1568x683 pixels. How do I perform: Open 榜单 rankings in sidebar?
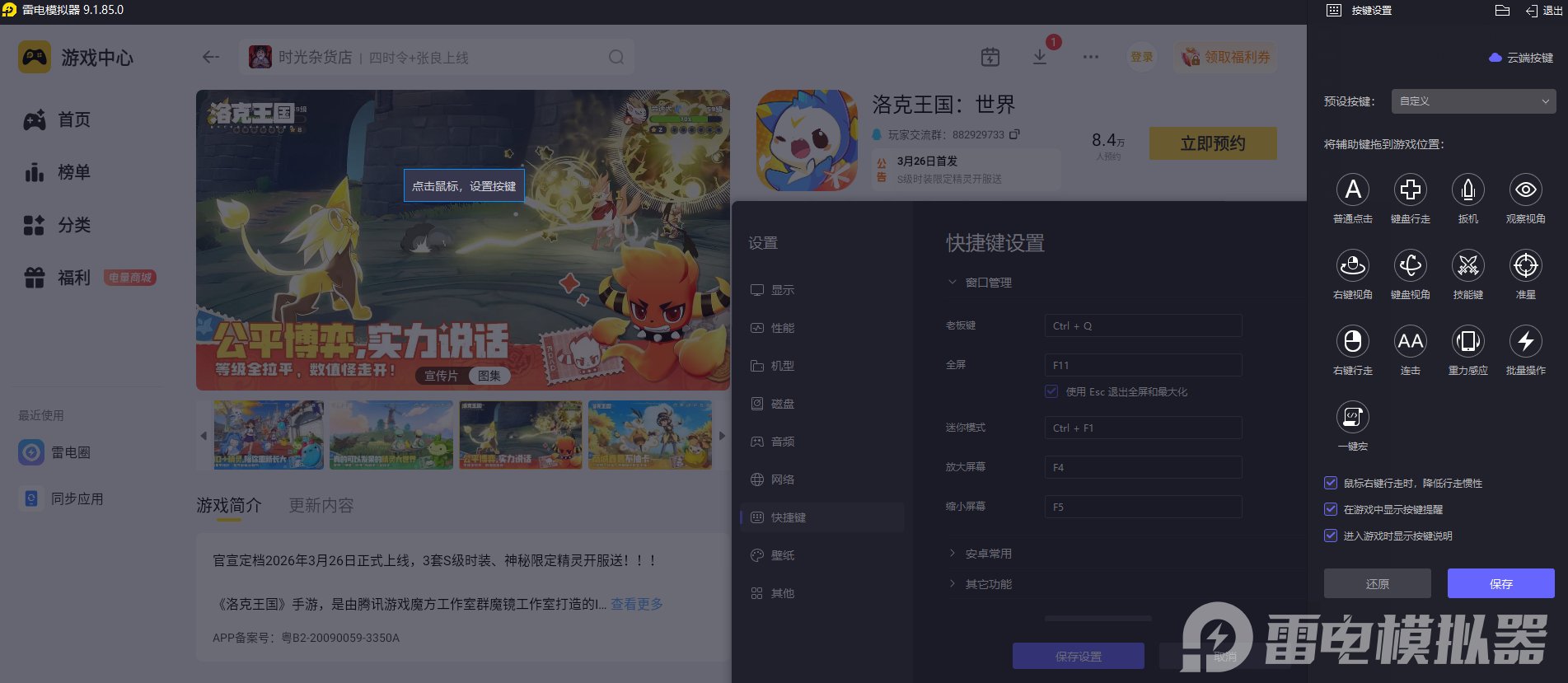[58, 172]
